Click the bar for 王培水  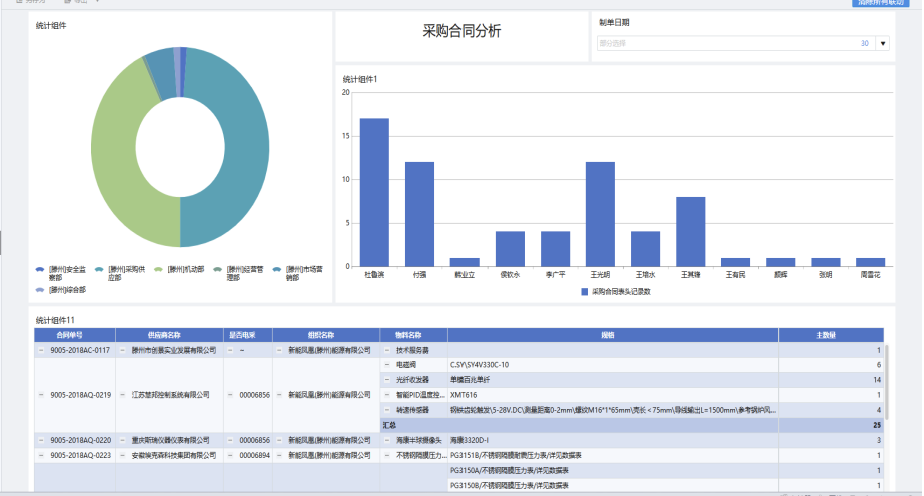pos(645,249)
